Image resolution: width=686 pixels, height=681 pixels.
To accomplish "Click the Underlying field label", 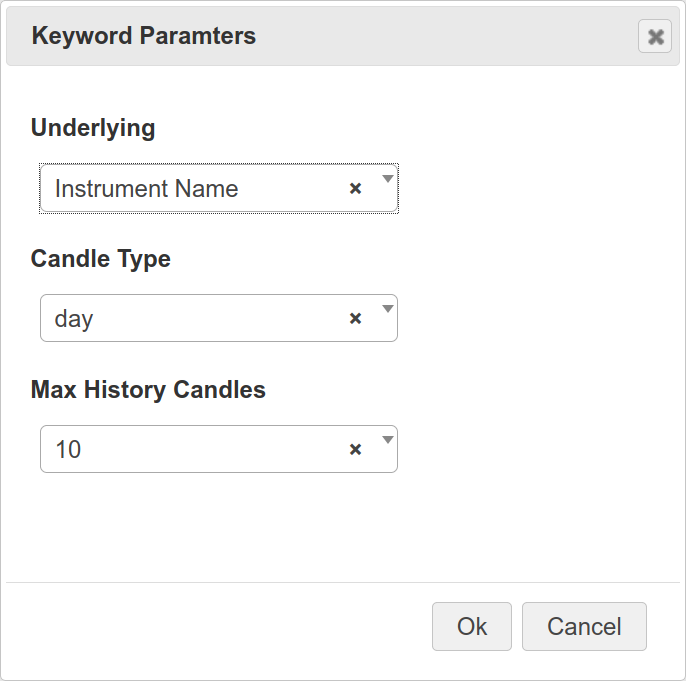I will coord(93,128).
